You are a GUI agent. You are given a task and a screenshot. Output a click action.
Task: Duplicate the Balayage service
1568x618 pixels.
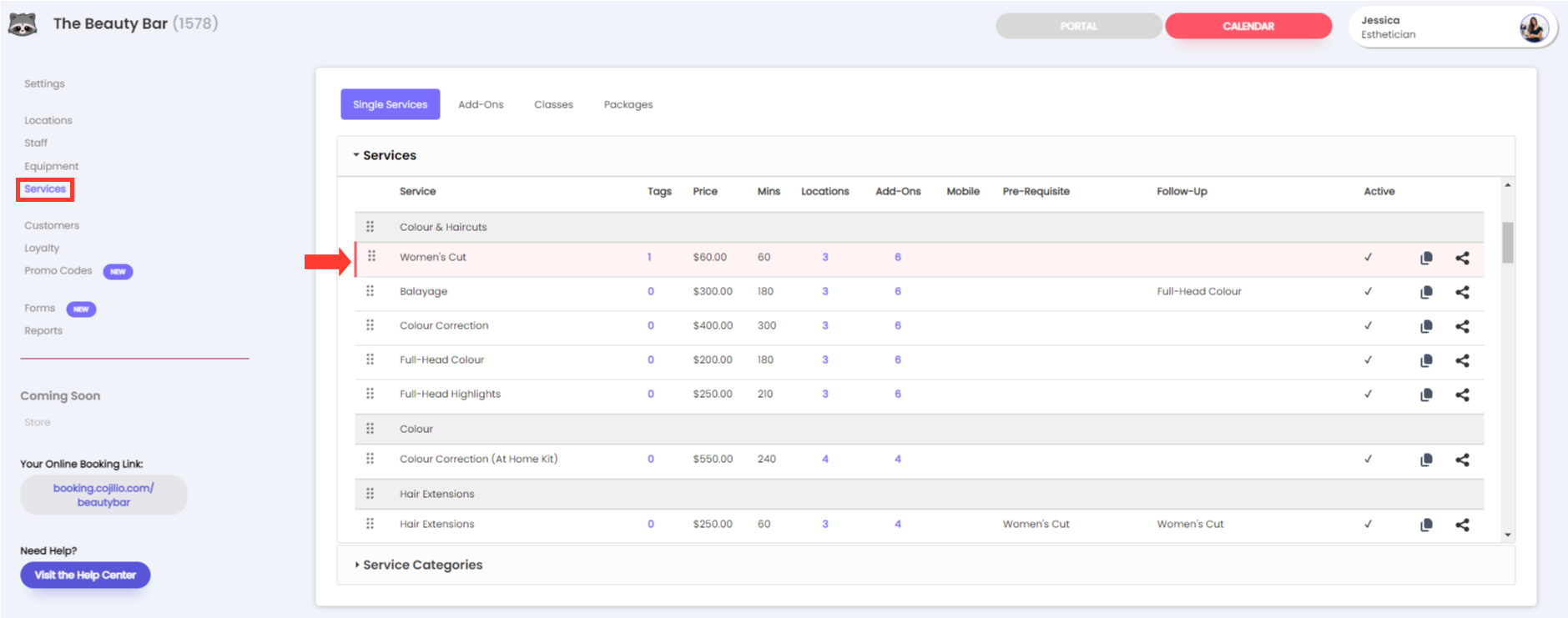pos(1426,292)
